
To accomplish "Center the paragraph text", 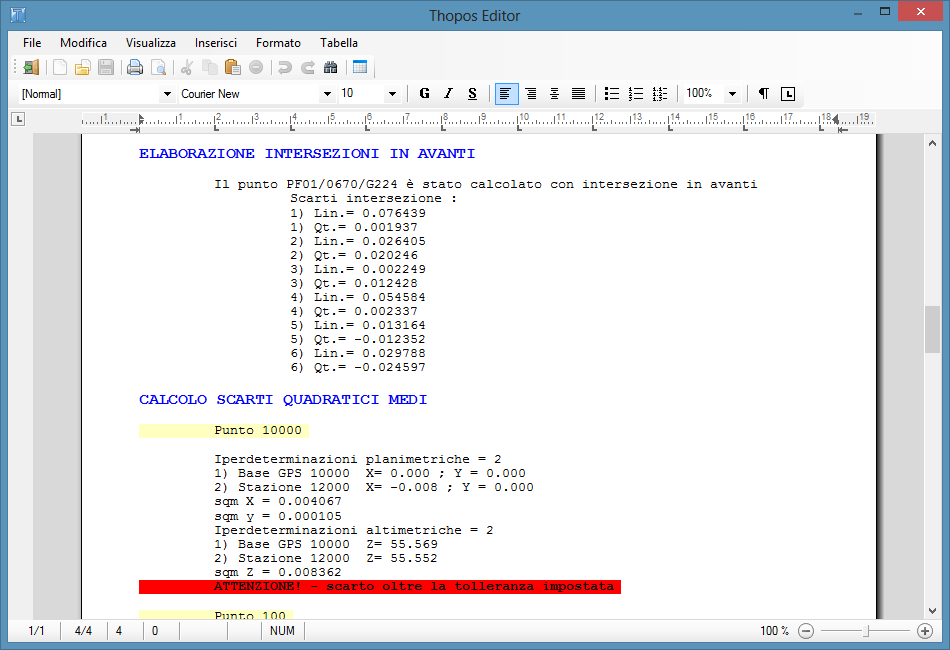I will click(554, 93).
